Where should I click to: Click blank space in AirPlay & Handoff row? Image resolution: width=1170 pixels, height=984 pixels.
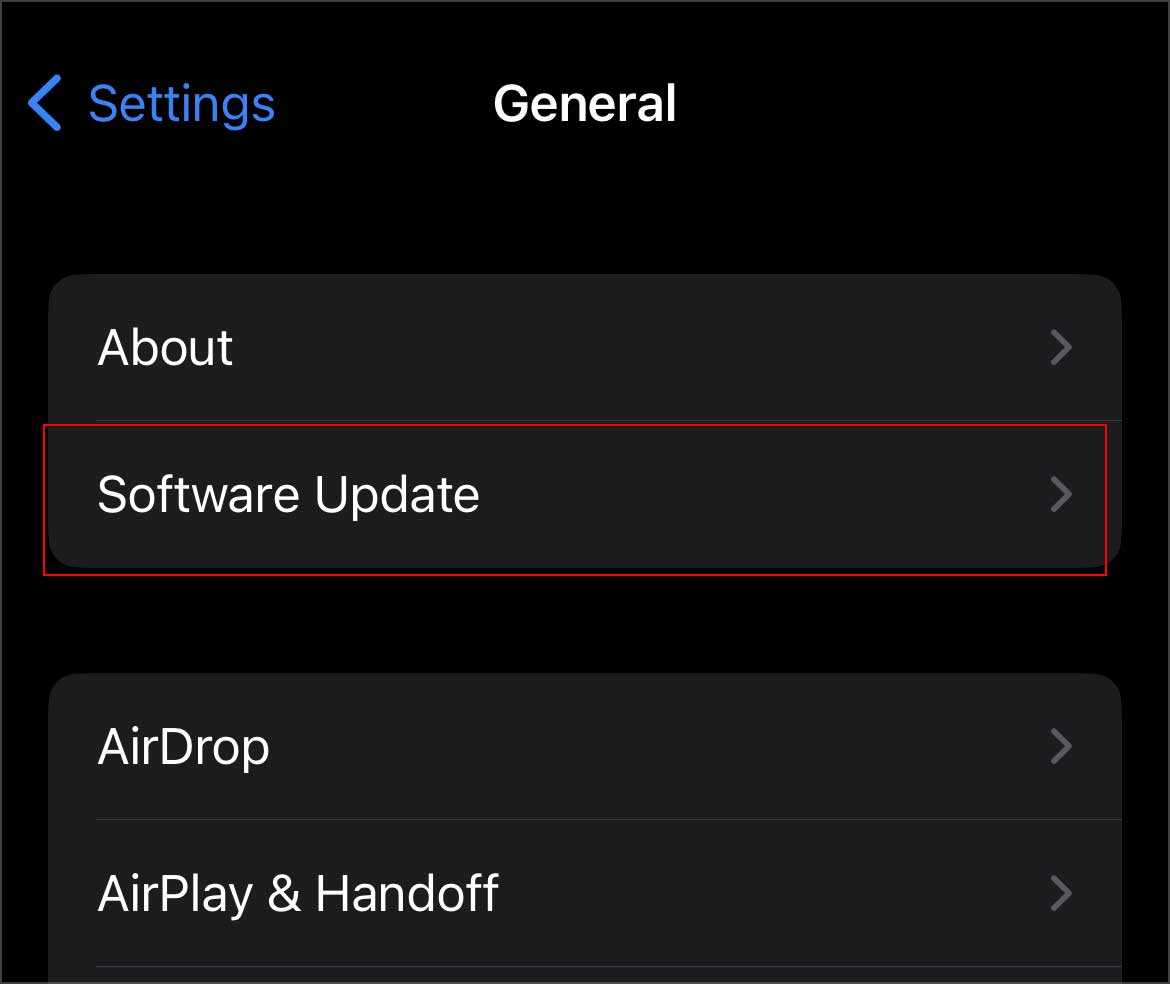coord(770,893)
